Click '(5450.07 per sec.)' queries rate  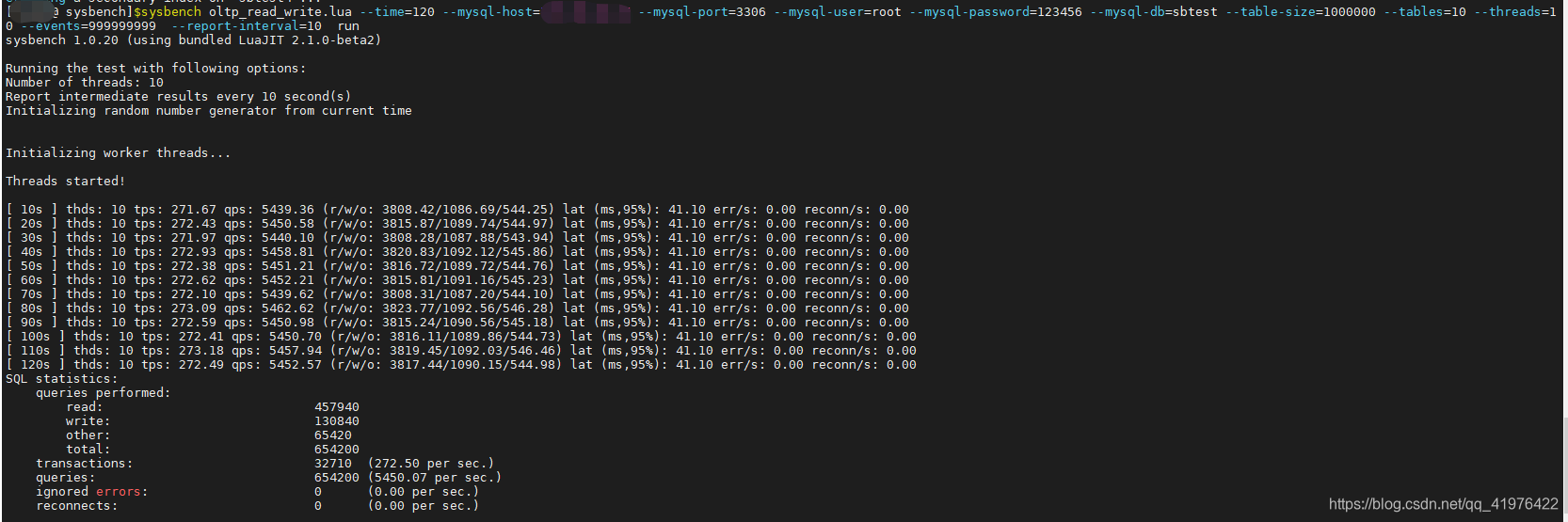(x=435, y=478)
